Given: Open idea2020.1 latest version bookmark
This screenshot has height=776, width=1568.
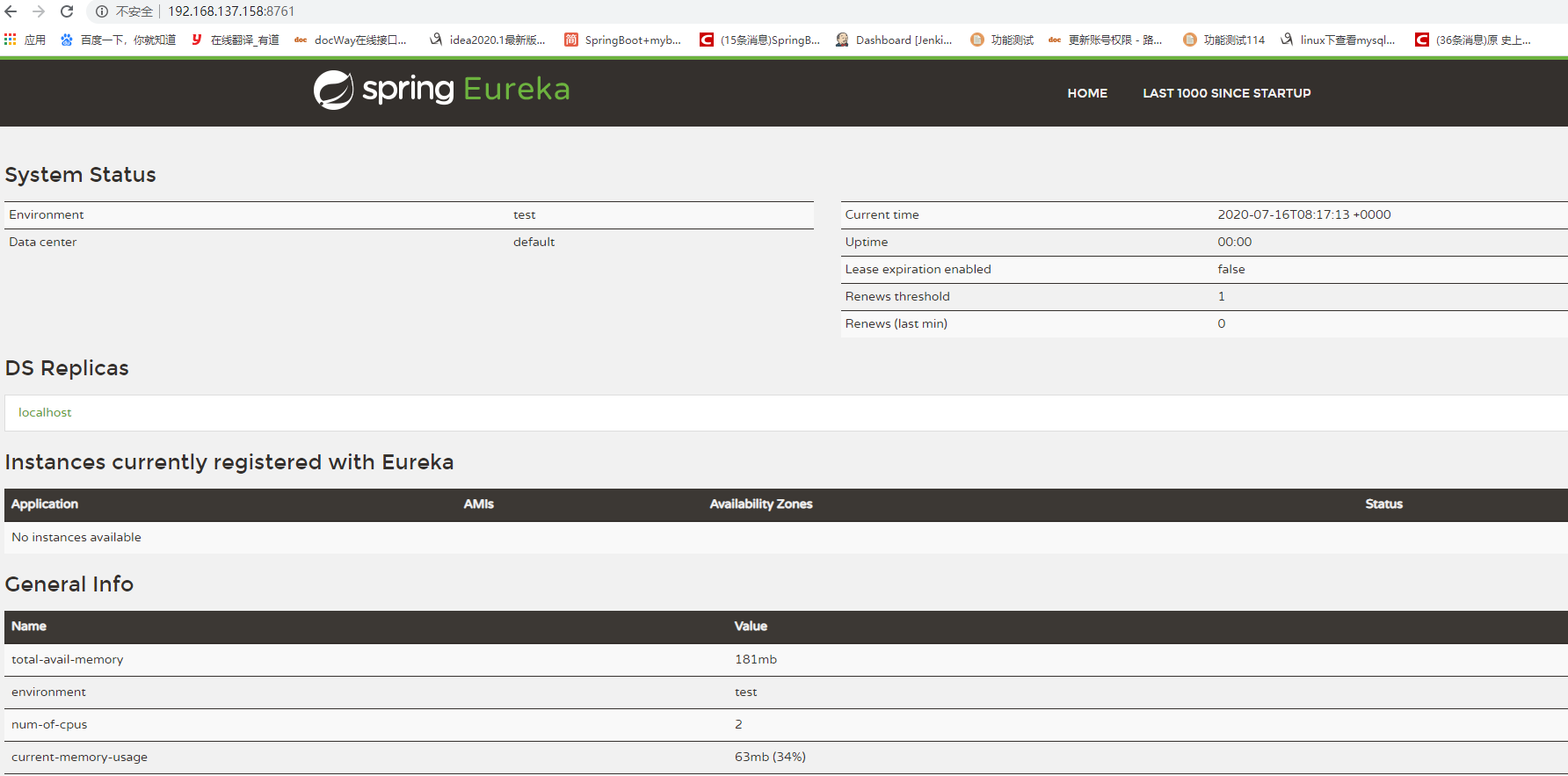Looking at the screenshot, I should point(487,40).
